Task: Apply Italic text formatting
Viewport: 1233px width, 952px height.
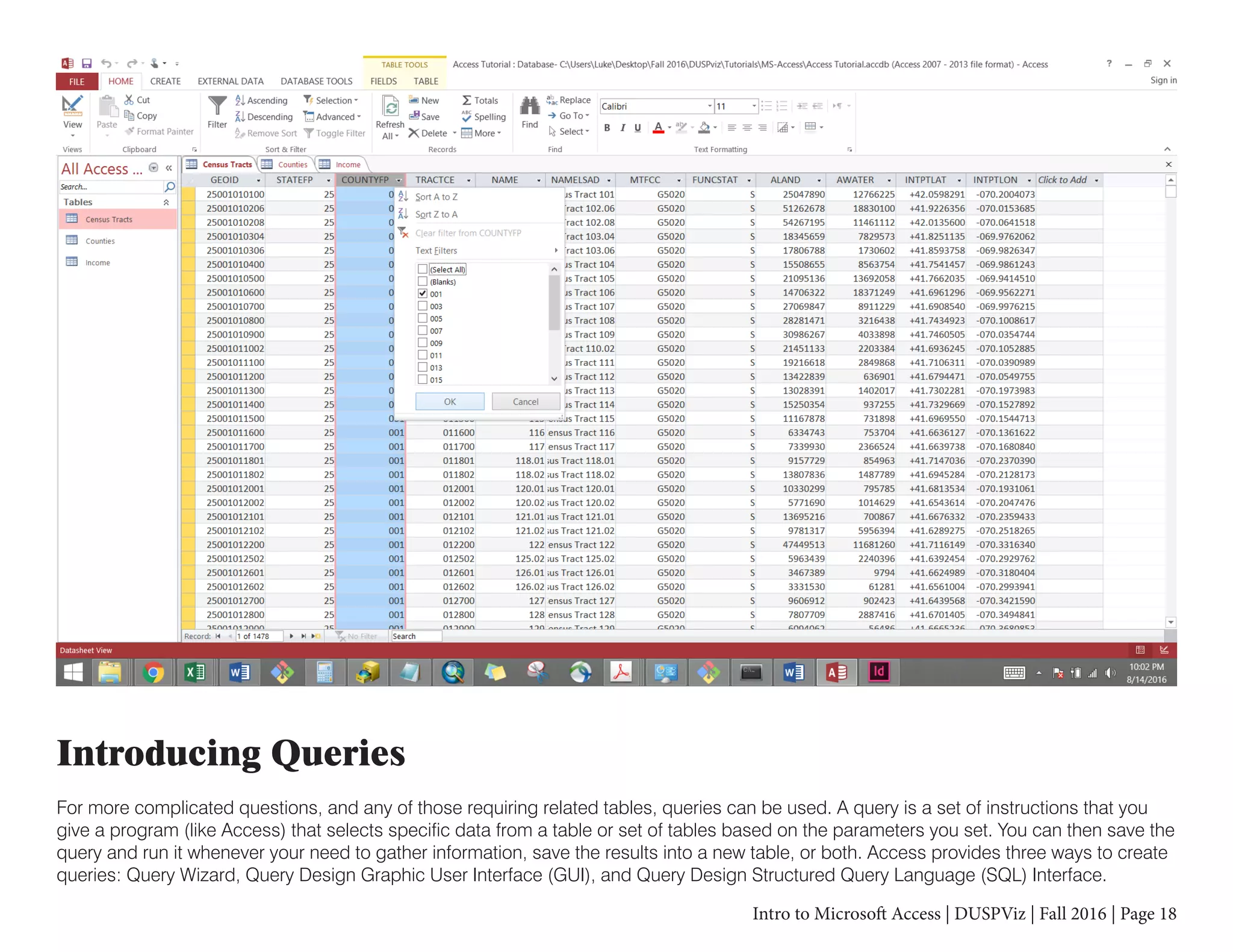Action: click(623, 128)
